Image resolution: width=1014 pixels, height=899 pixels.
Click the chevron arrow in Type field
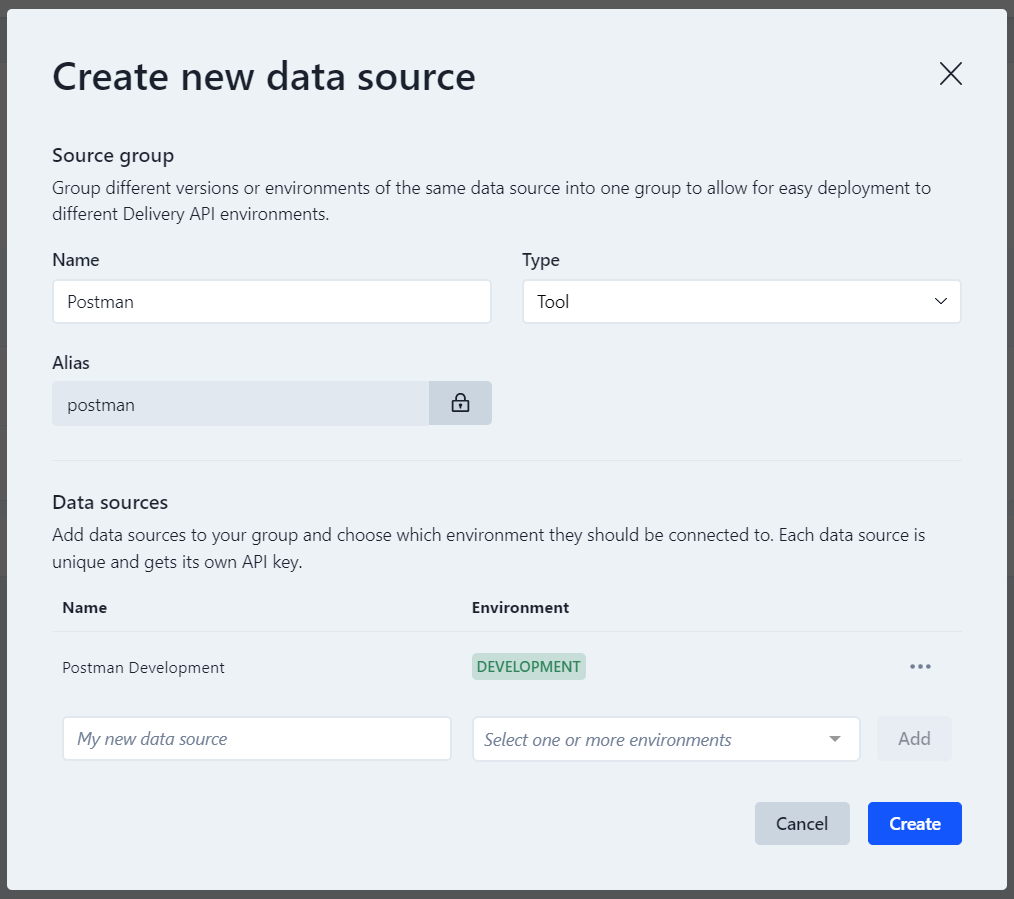(940, 301)
